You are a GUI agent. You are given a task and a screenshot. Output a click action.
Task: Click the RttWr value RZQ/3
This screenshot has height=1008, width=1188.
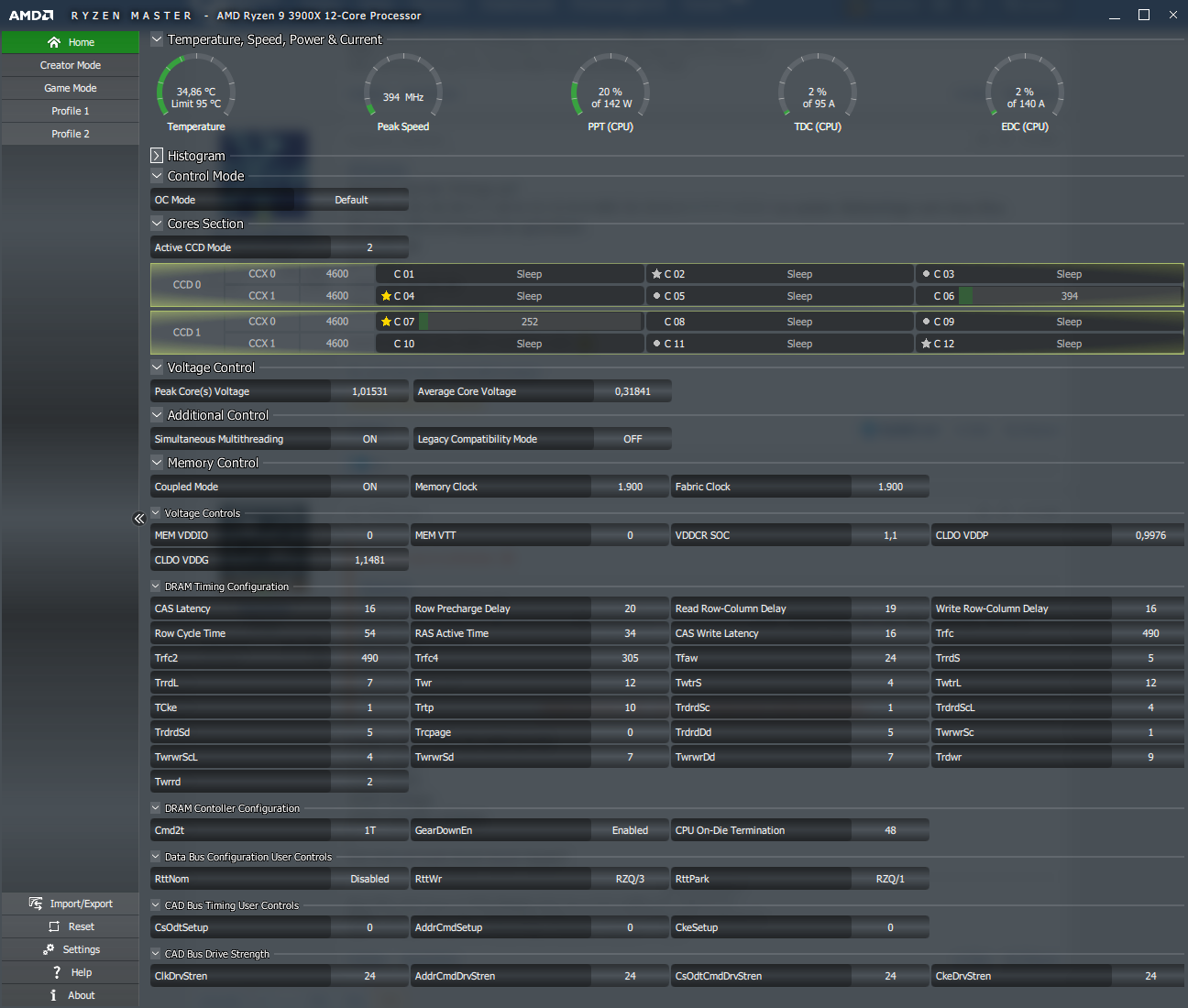[x=630, y=879]
